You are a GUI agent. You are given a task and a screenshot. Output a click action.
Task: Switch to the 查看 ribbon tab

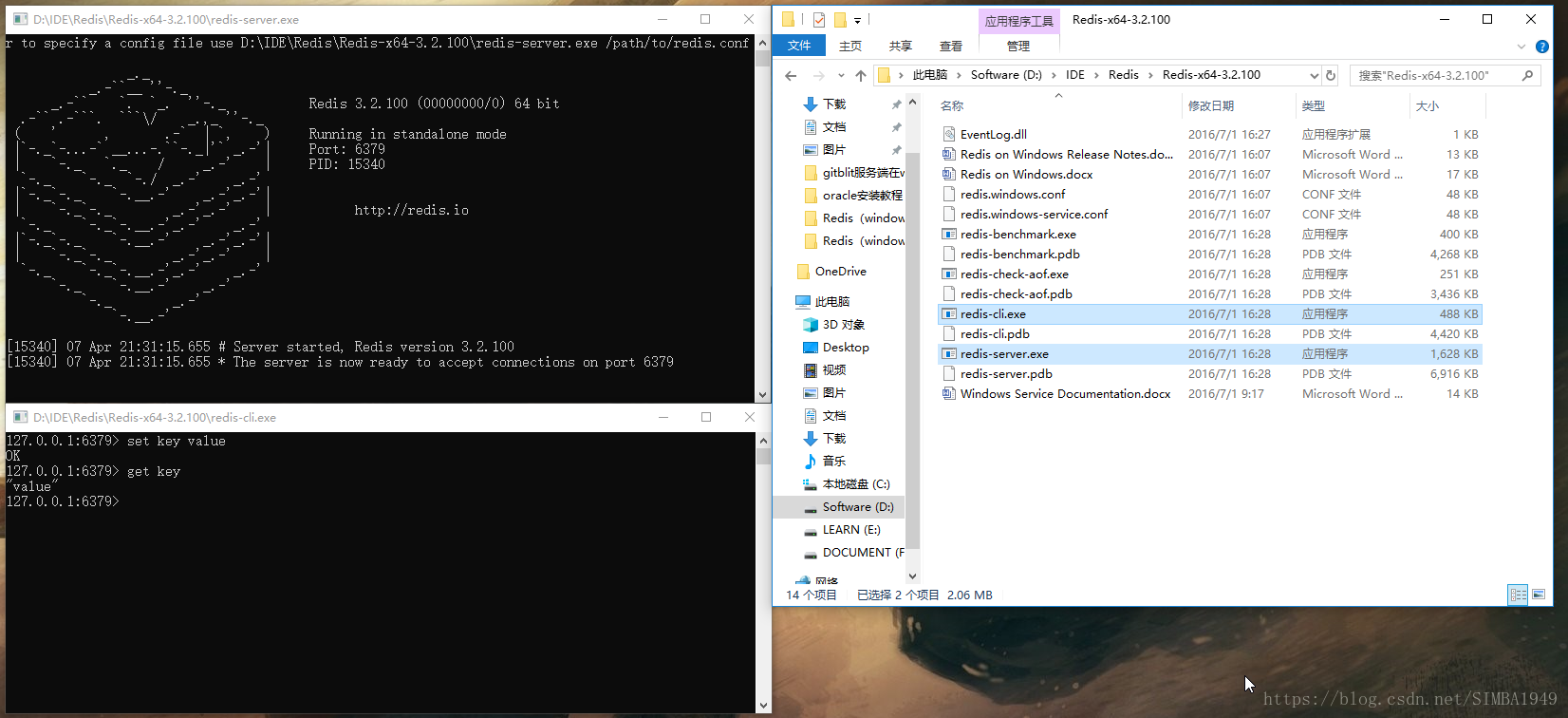(951, 46)
